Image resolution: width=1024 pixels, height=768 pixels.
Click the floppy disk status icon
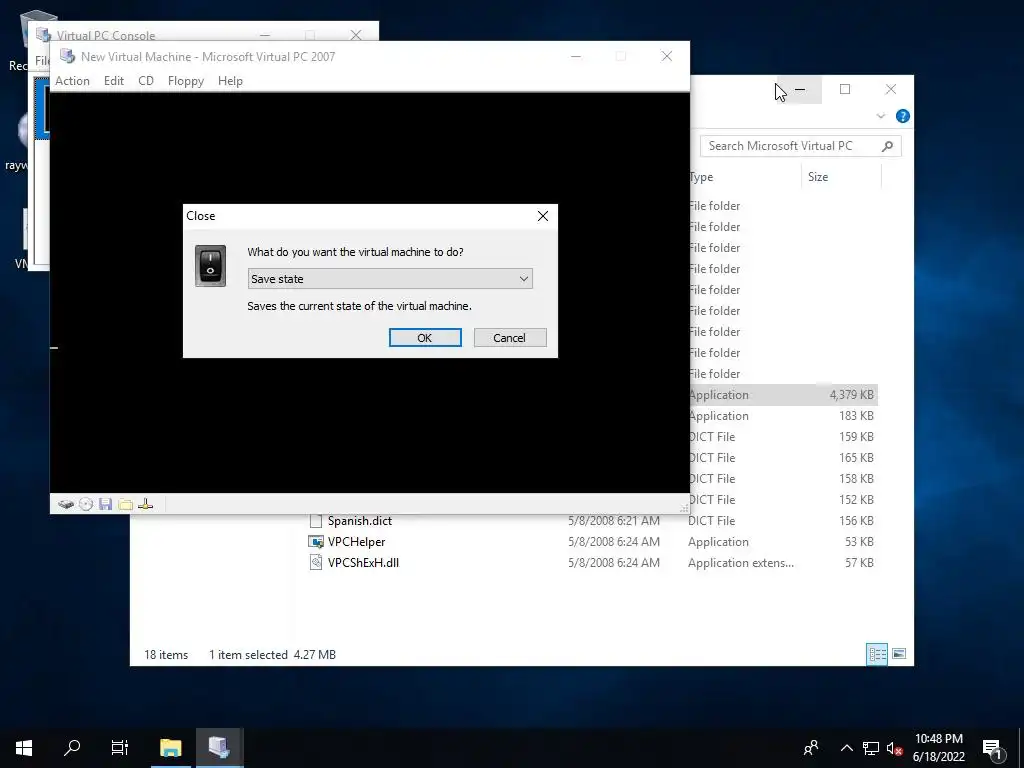point(105,504)
